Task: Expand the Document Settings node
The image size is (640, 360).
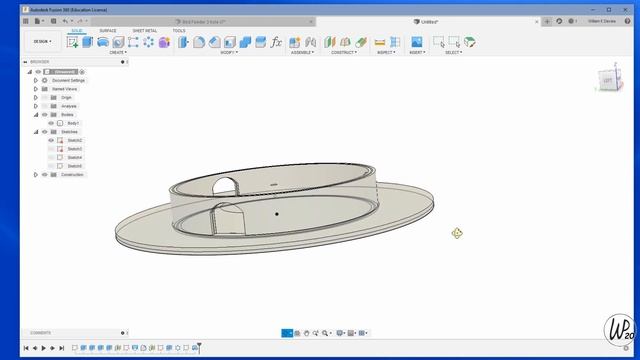Action: (x=36, y=80)
